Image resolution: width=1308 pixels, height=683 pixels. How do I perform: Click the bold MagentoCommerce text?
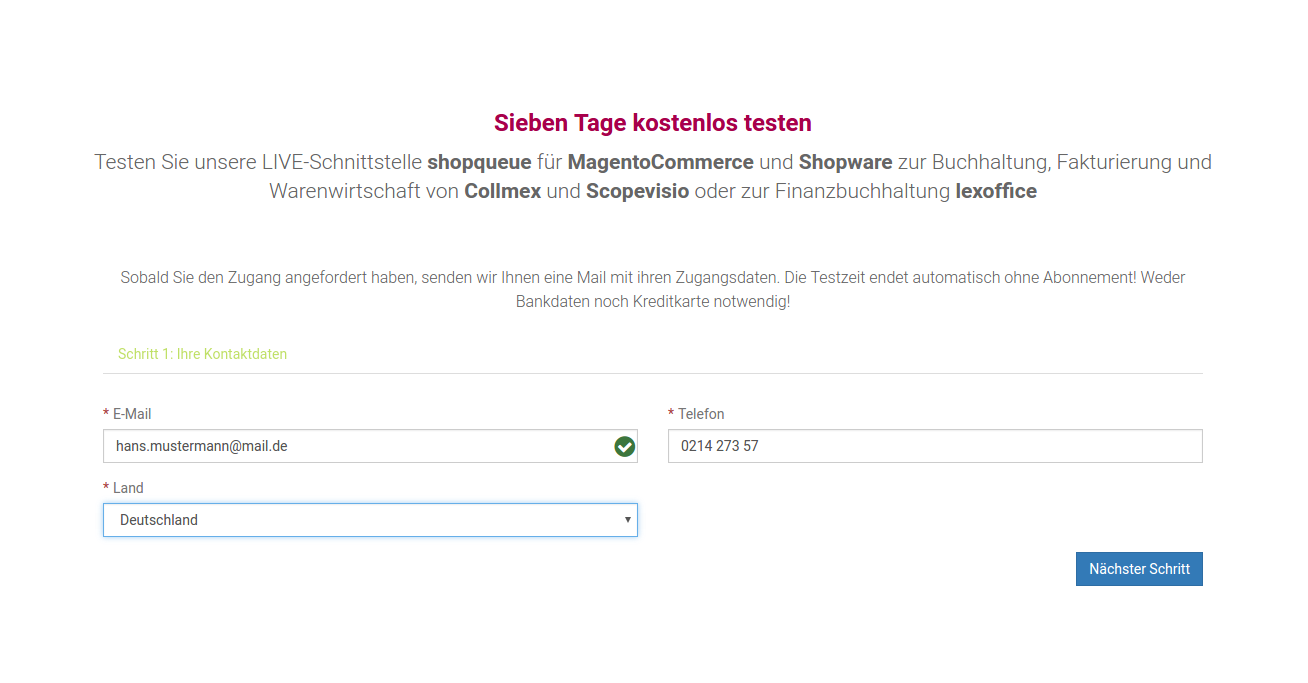[661, 162]
